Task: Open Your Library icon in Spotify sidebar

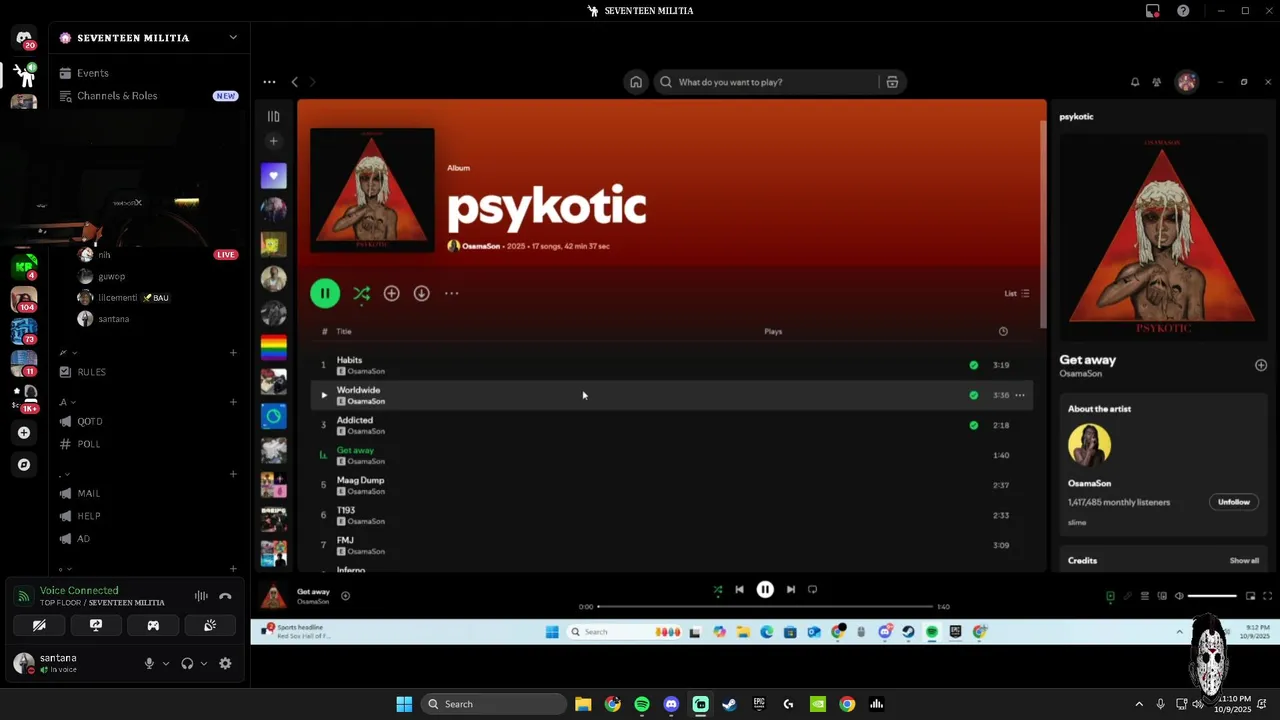Action: 273,116
